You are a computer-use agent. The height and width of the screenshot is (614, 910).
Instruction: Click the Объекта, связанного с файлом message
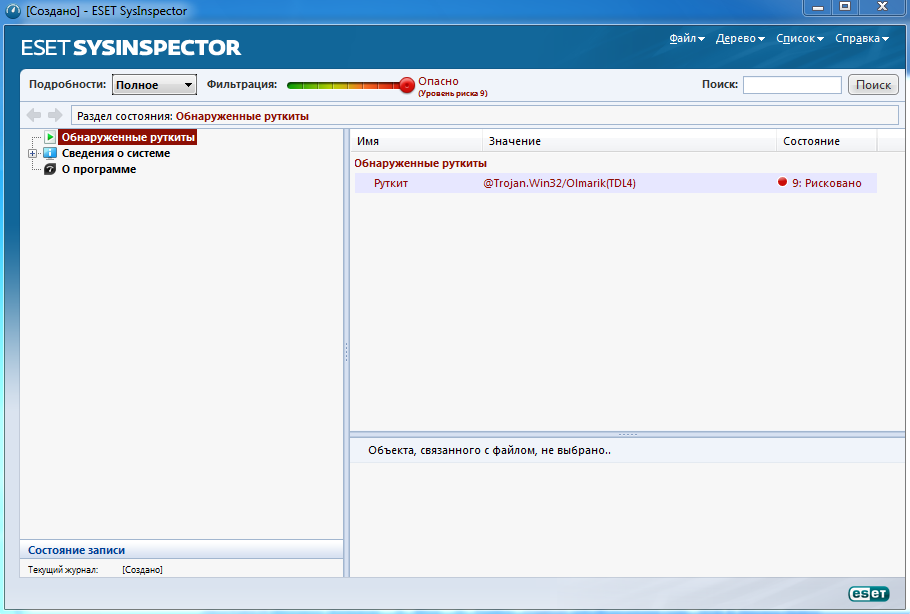point(489,450)
